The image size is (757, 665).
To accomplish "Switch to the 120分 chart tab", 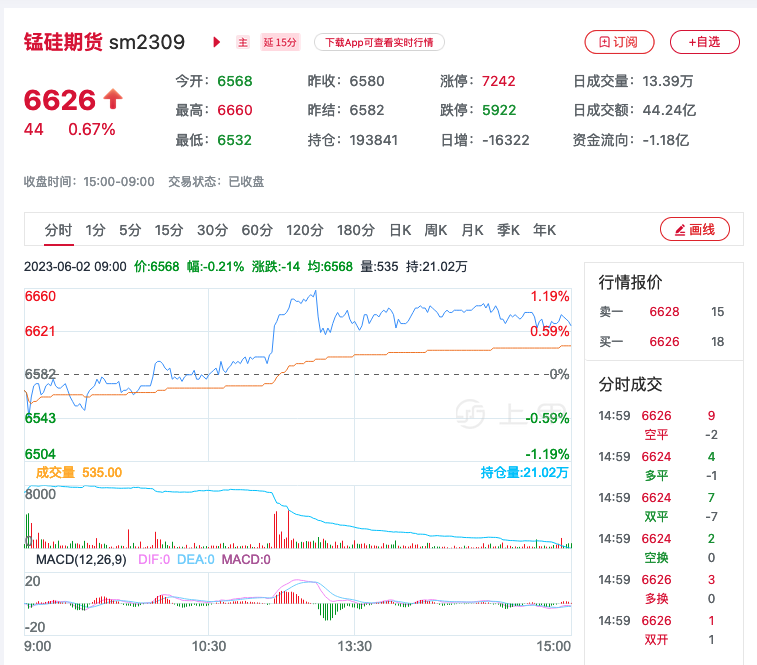I will pyautogui.click(x=305, y=230).
